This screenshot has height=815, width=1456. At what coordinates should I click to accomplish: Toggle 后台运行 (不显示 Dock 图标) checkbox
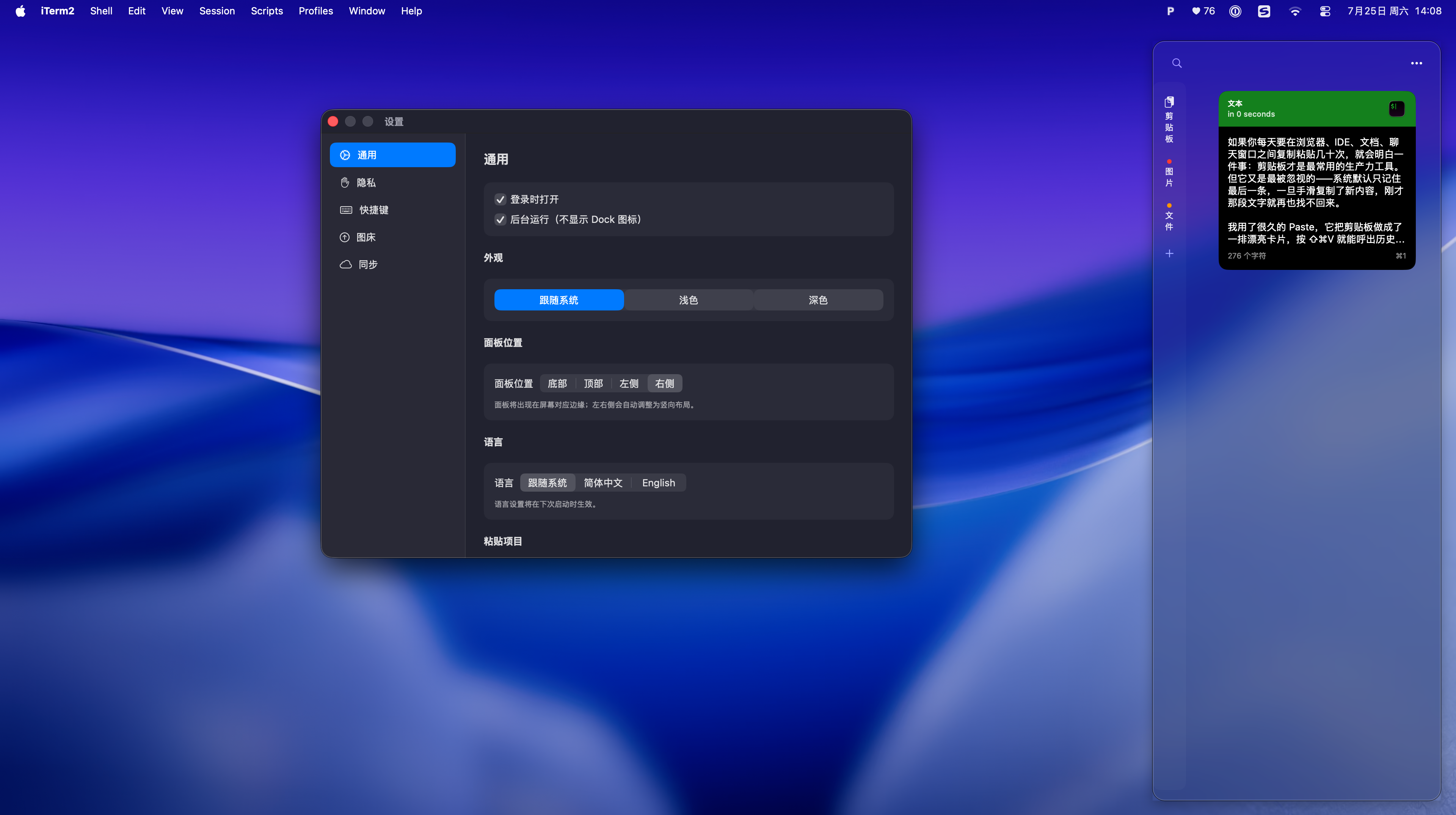500,219
